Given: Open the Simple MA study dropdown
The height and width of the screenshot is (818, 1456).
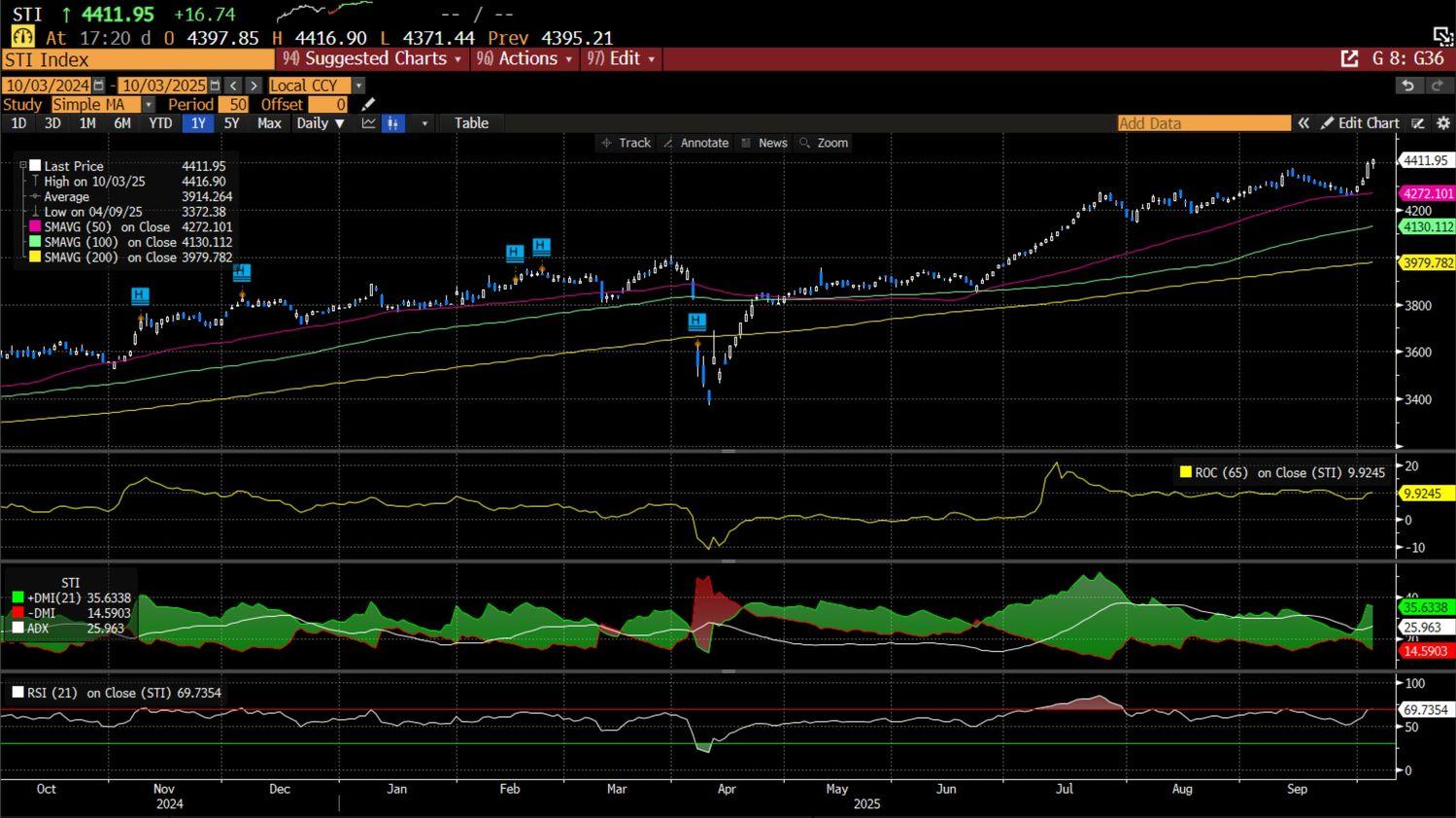Looking at the screenshot, I should 148,105.
